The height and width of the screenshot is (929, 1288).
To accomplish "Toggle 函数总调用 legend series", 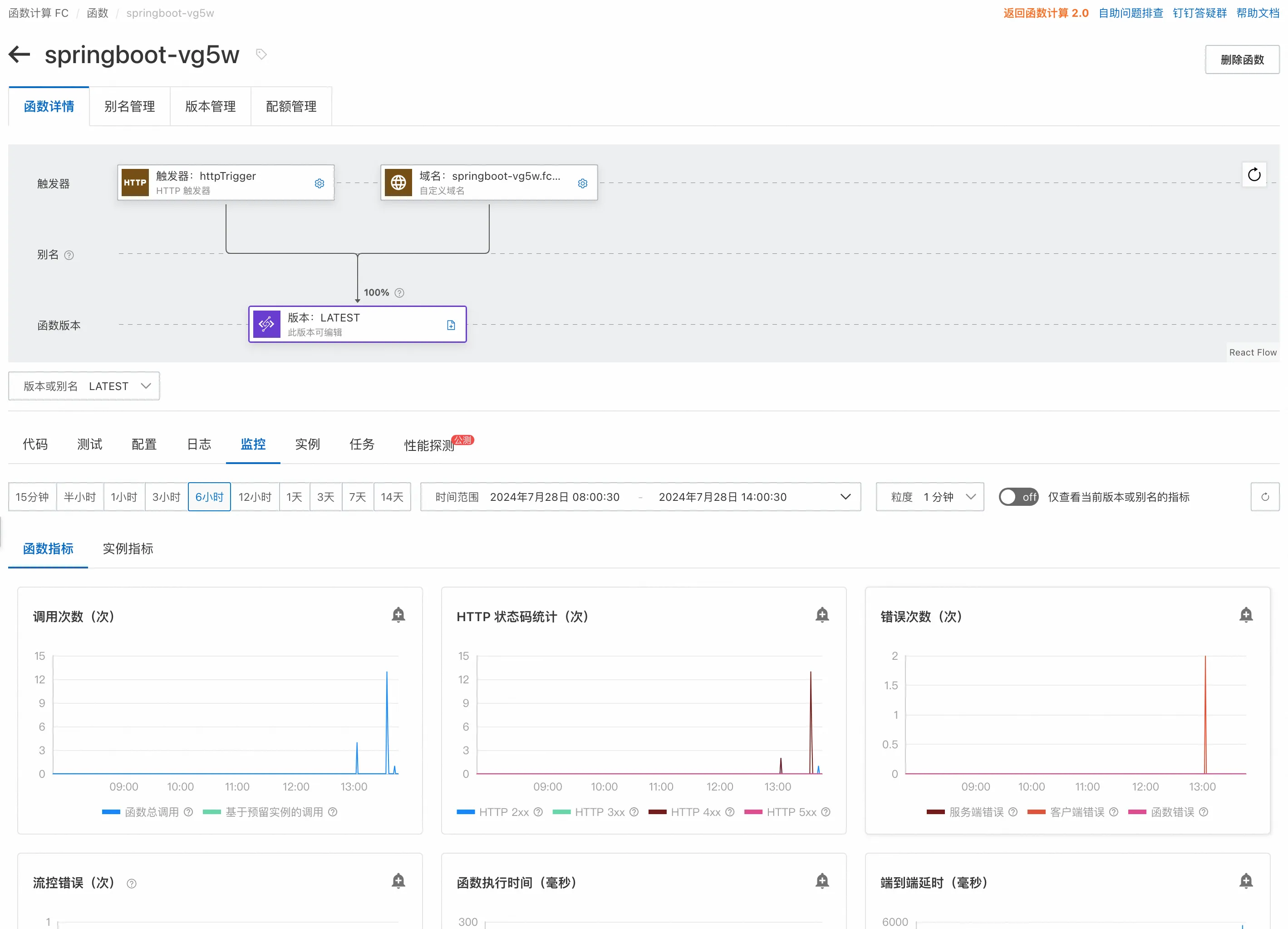I will pos(140,812).
